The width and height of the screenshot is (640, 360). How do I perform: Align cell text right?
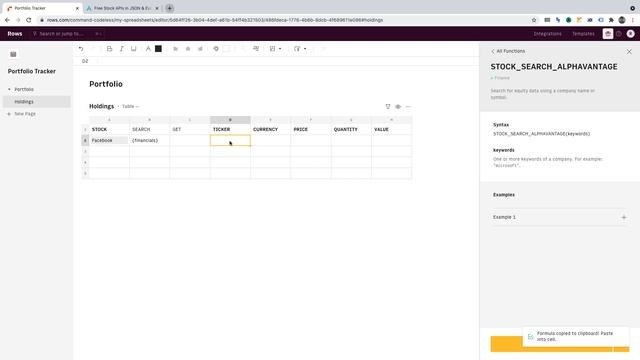[200, 49]
